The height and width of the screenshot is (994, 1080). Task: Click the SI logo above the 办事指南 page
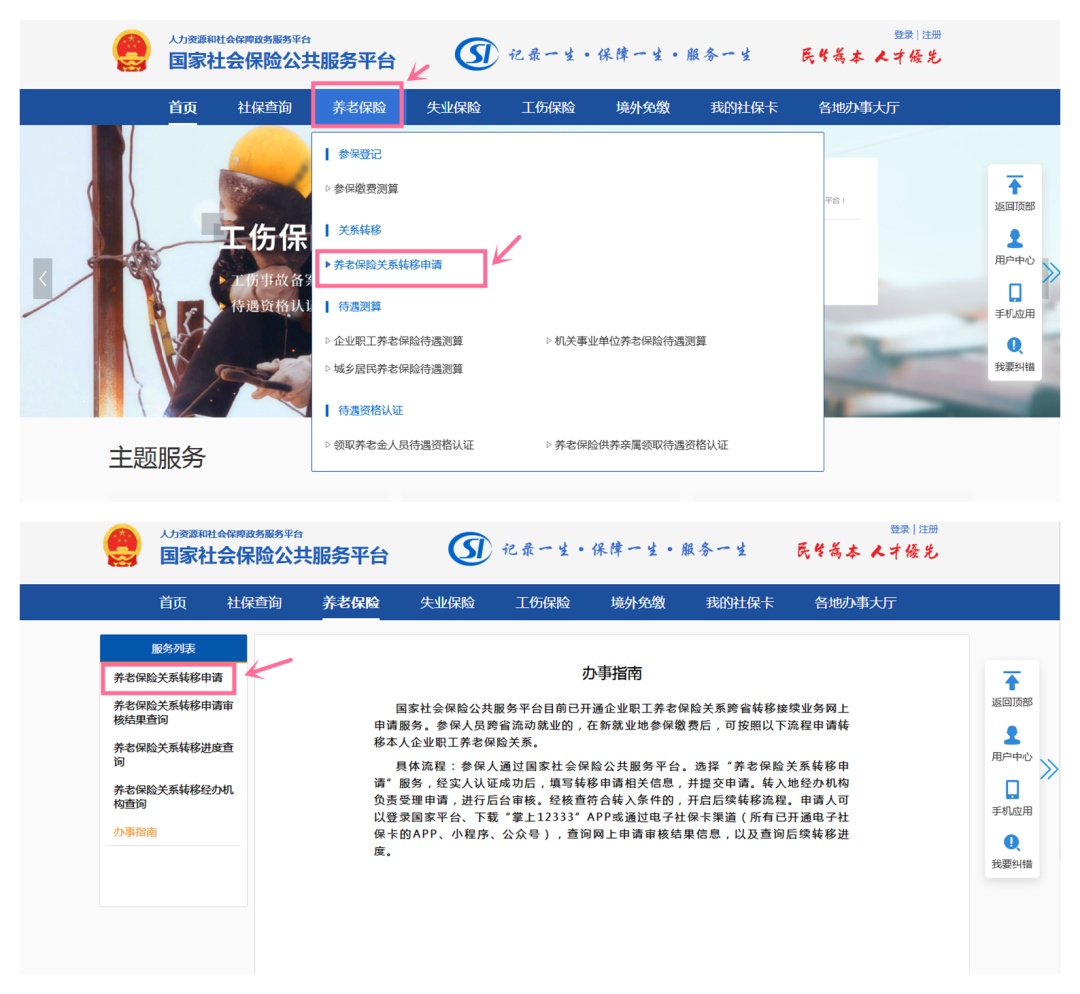(469, 548)
